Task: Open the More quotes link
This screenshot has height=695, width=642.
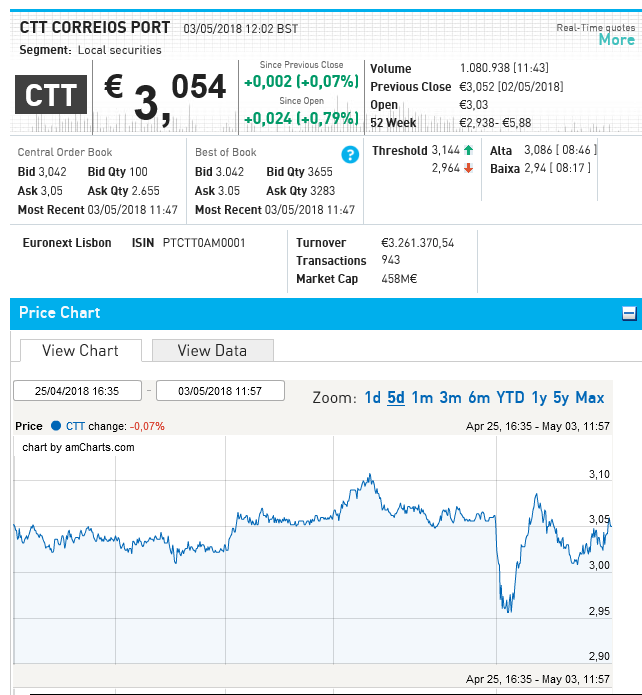Action: click(x=616, y=40)
